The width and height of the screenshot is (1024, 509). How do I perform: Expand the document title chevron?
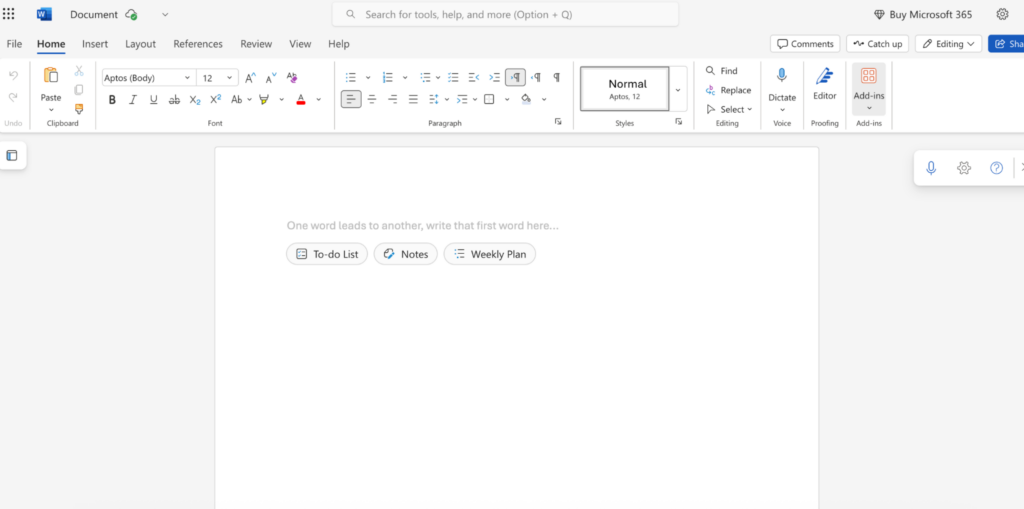click(x=165, y=14)
